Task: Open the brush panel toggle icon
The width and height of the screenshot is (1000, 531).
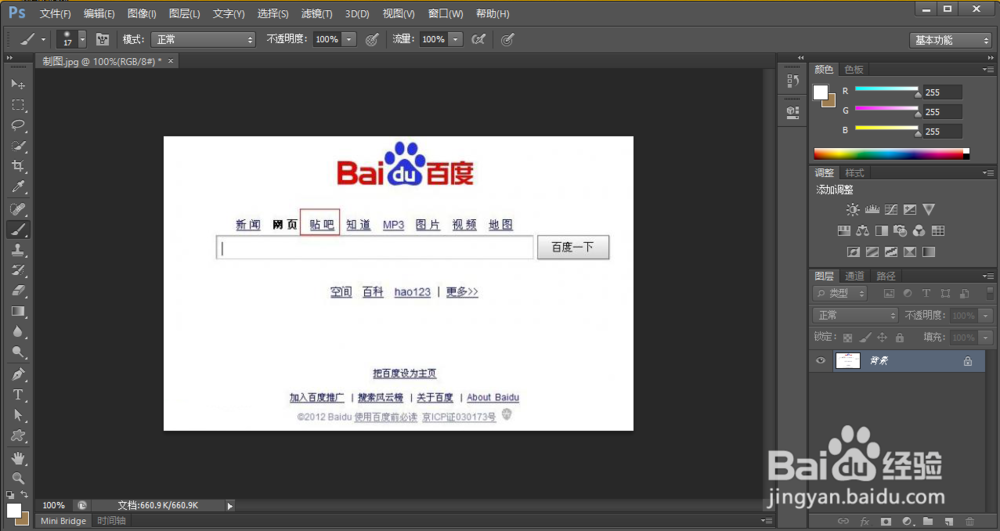Action: tap(102, 40)
